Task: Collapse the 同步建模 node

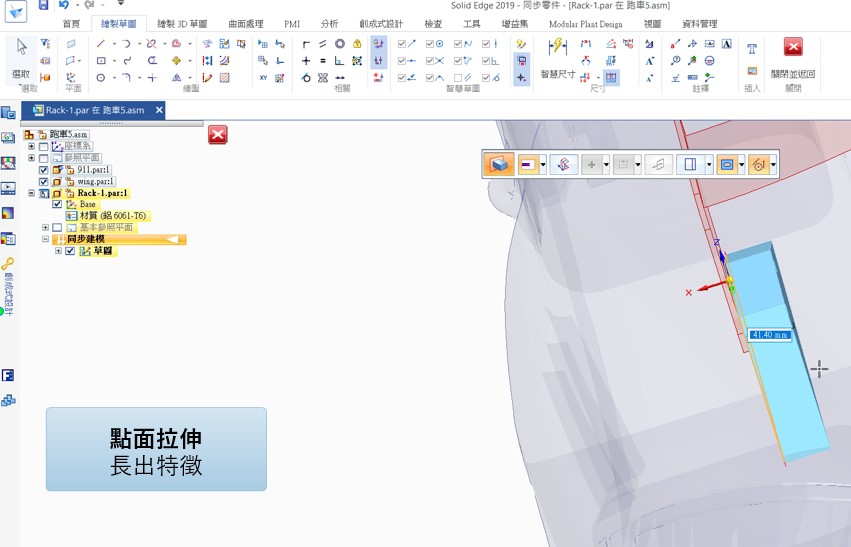Action: coord(45,239)
